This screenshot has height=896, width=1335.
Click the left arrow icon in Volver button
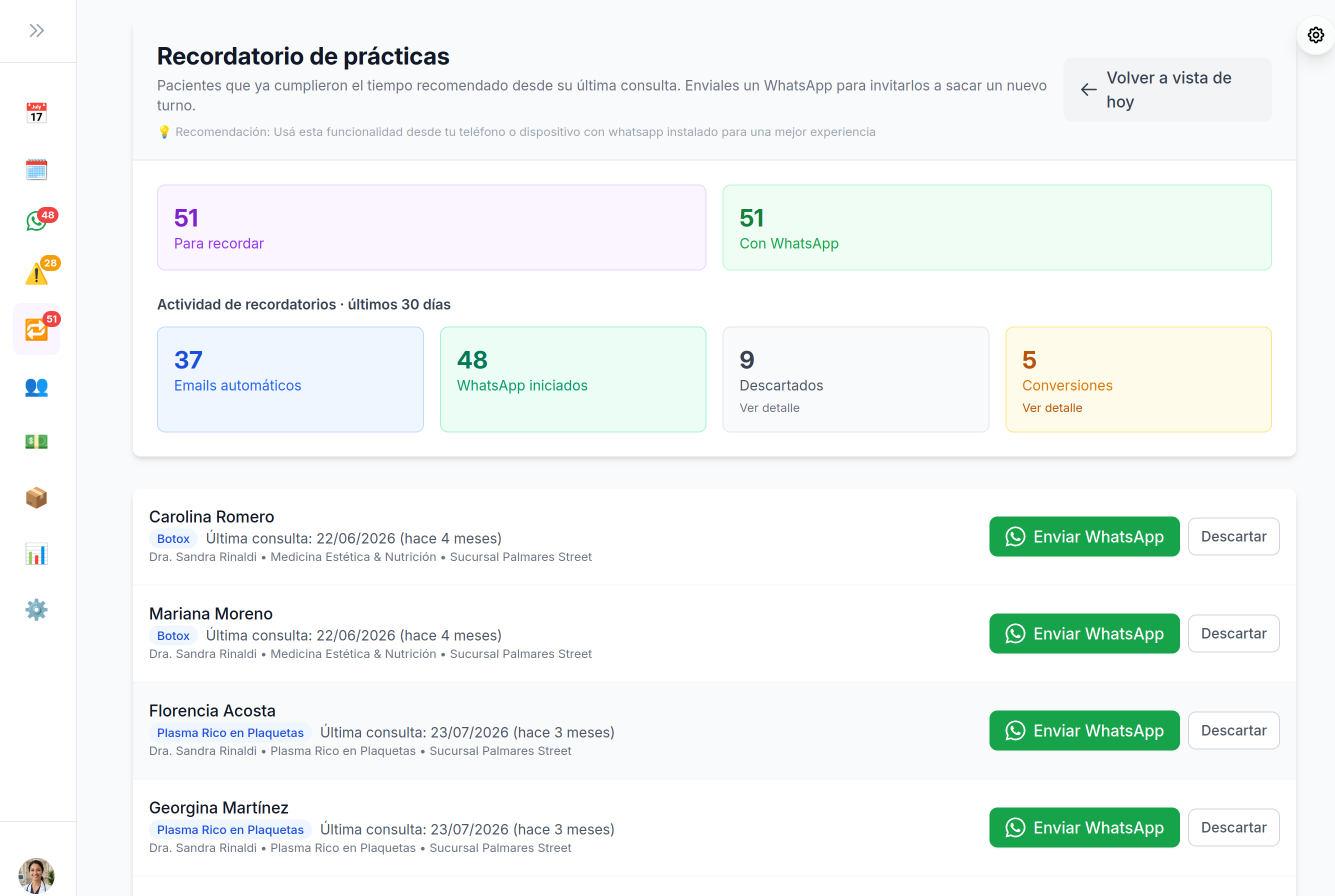pyautogui.click(x=1088, y=89)
